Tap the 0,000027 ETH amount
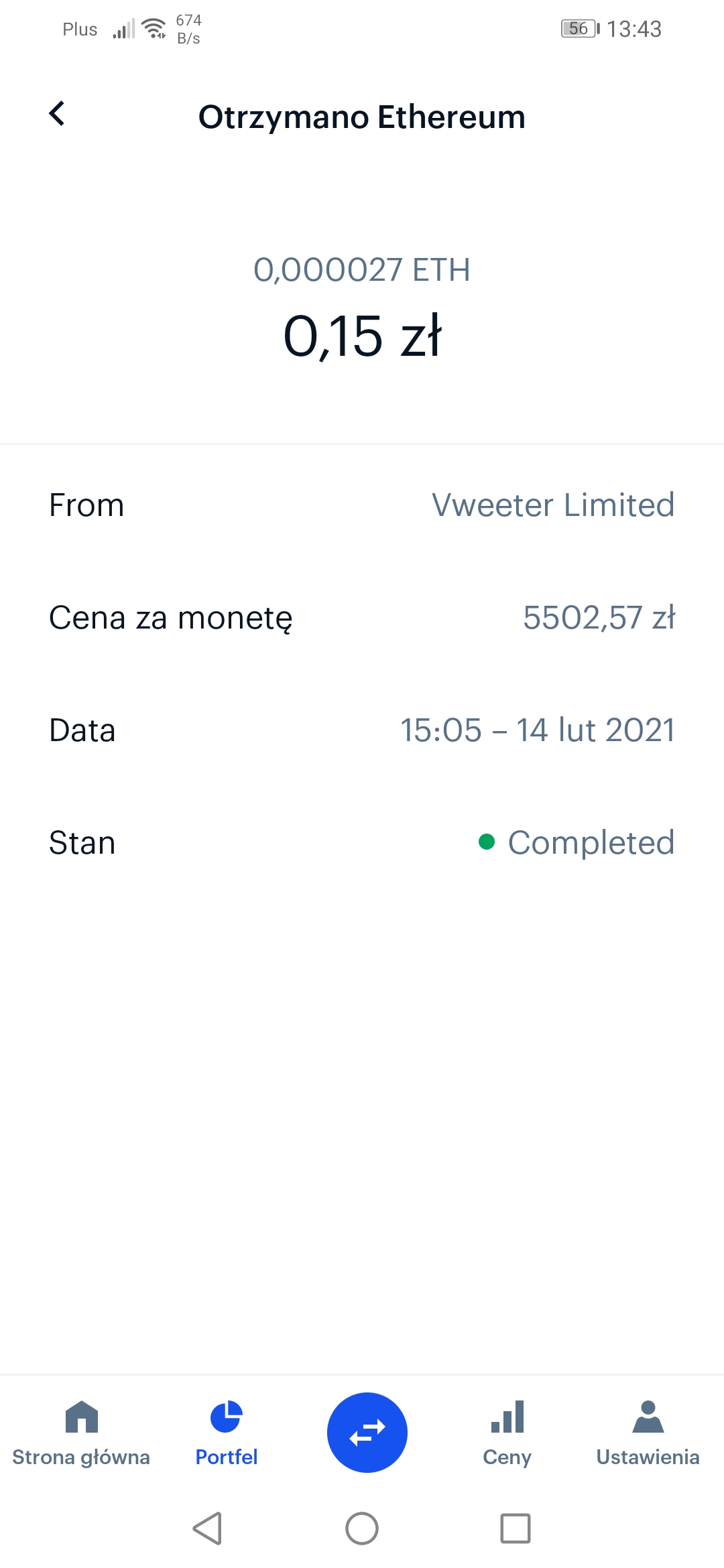The width and height of the screenshot is (724, 1568). click(362, 270)
